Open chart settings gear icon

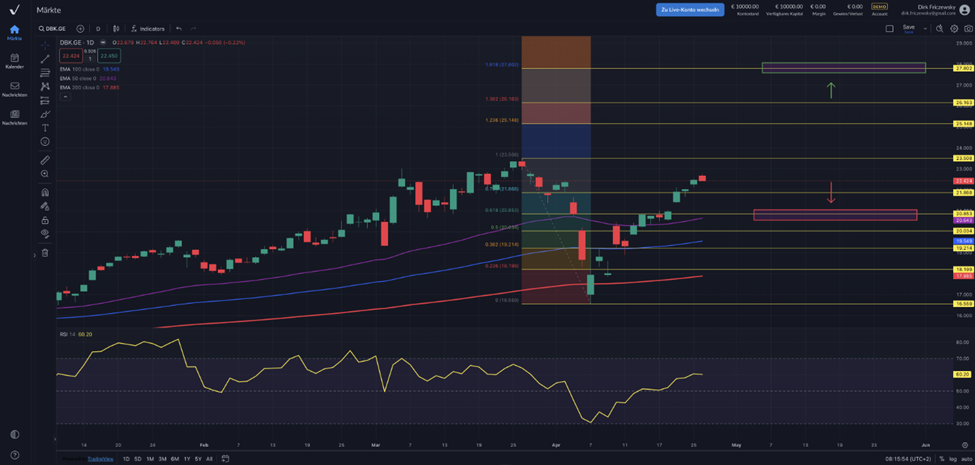tap(954, 29)
